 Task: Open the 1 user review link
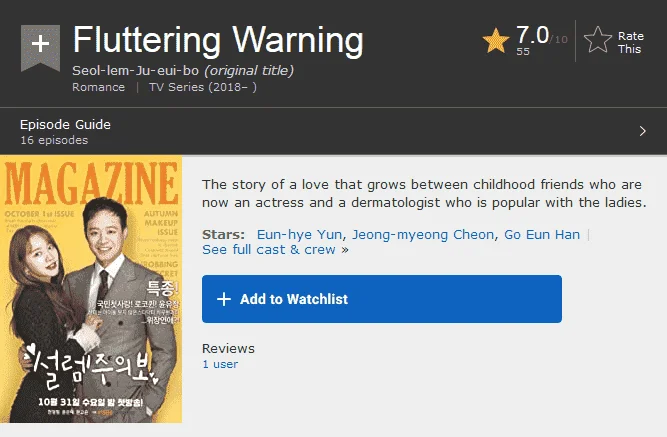220,364
